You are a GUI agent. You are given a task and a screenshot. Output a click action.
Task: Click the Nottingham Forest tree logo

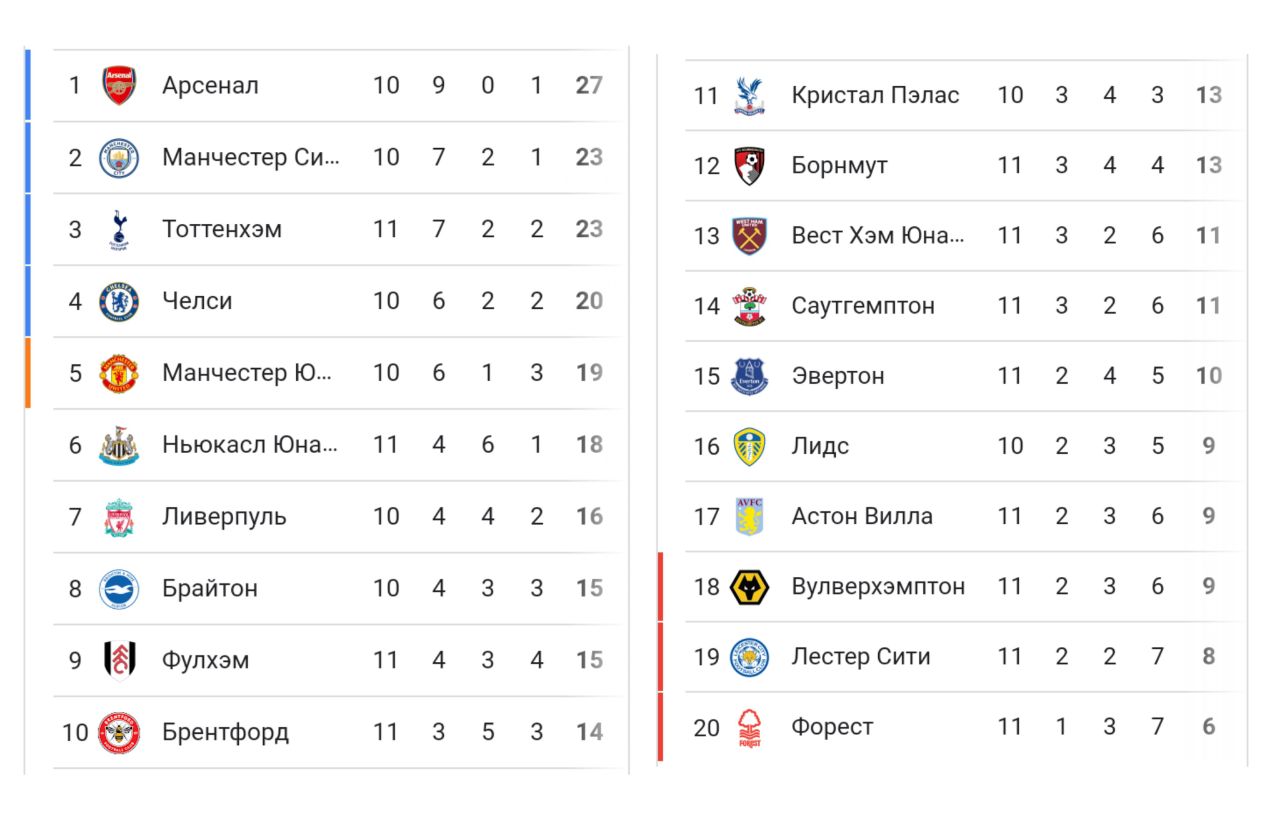(749, 728)
